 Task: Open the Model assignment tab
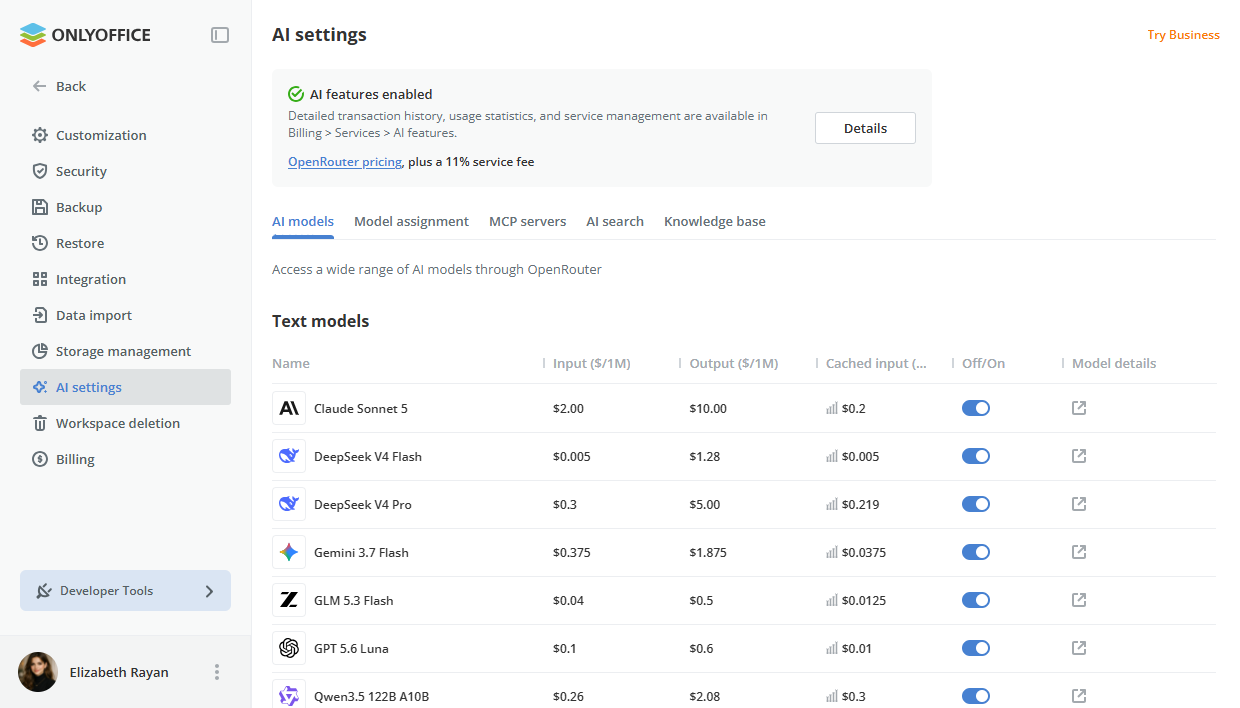(x=411, y=222)
